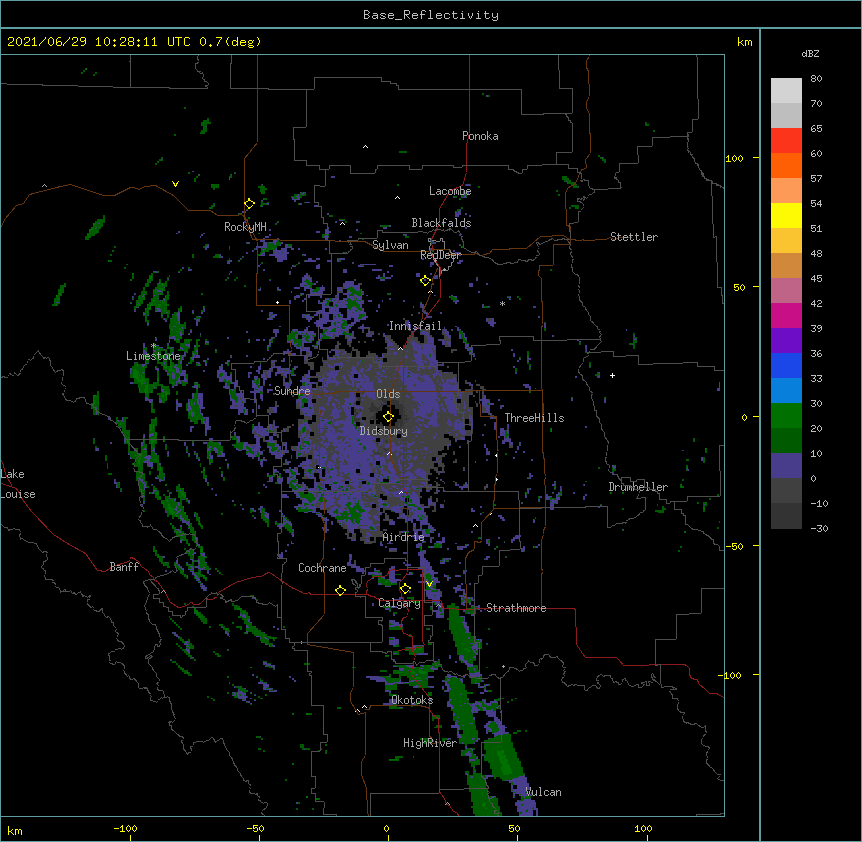Click the Lacombe city label

coord(450,191)
